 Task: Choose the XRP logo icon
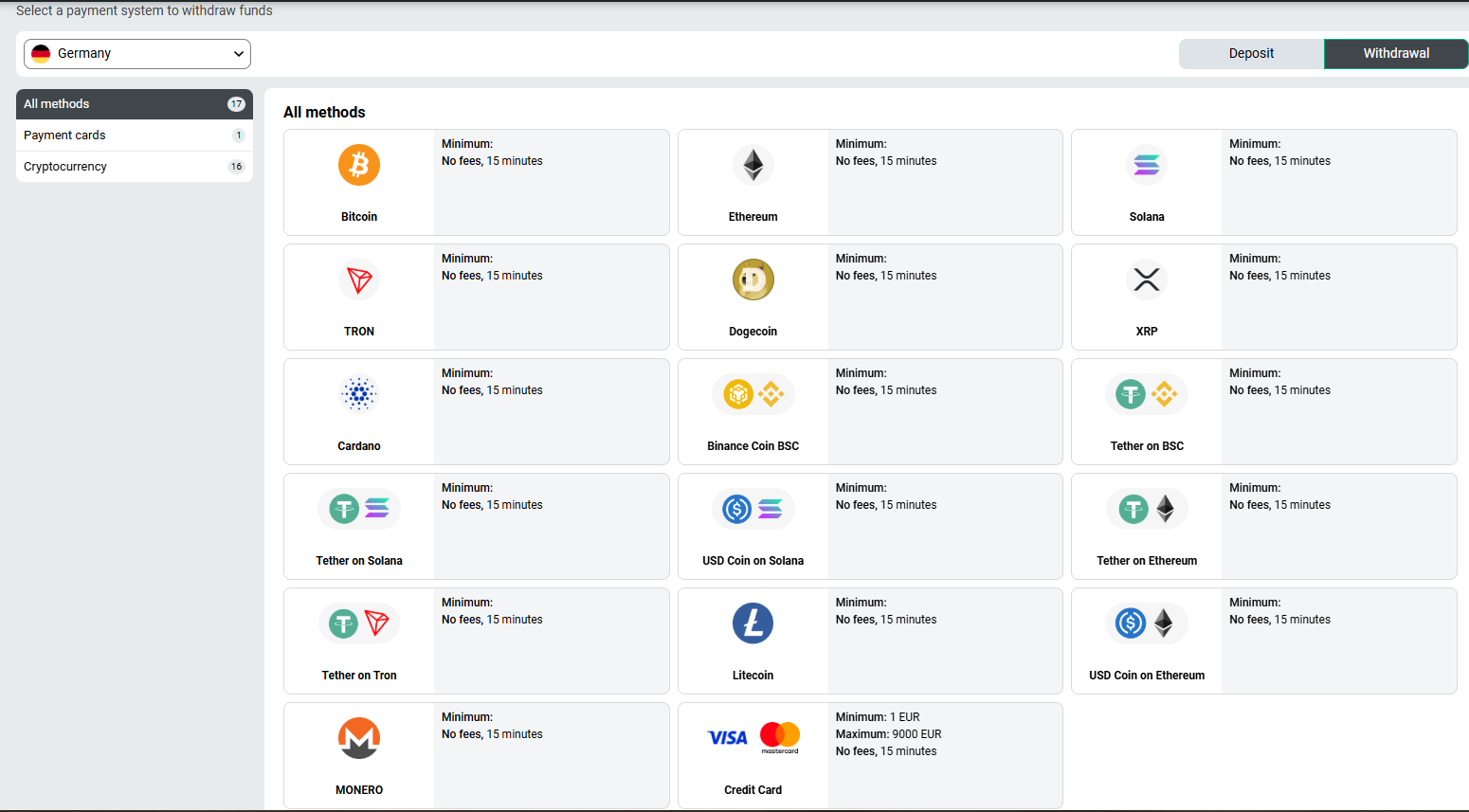(1147, 280)
